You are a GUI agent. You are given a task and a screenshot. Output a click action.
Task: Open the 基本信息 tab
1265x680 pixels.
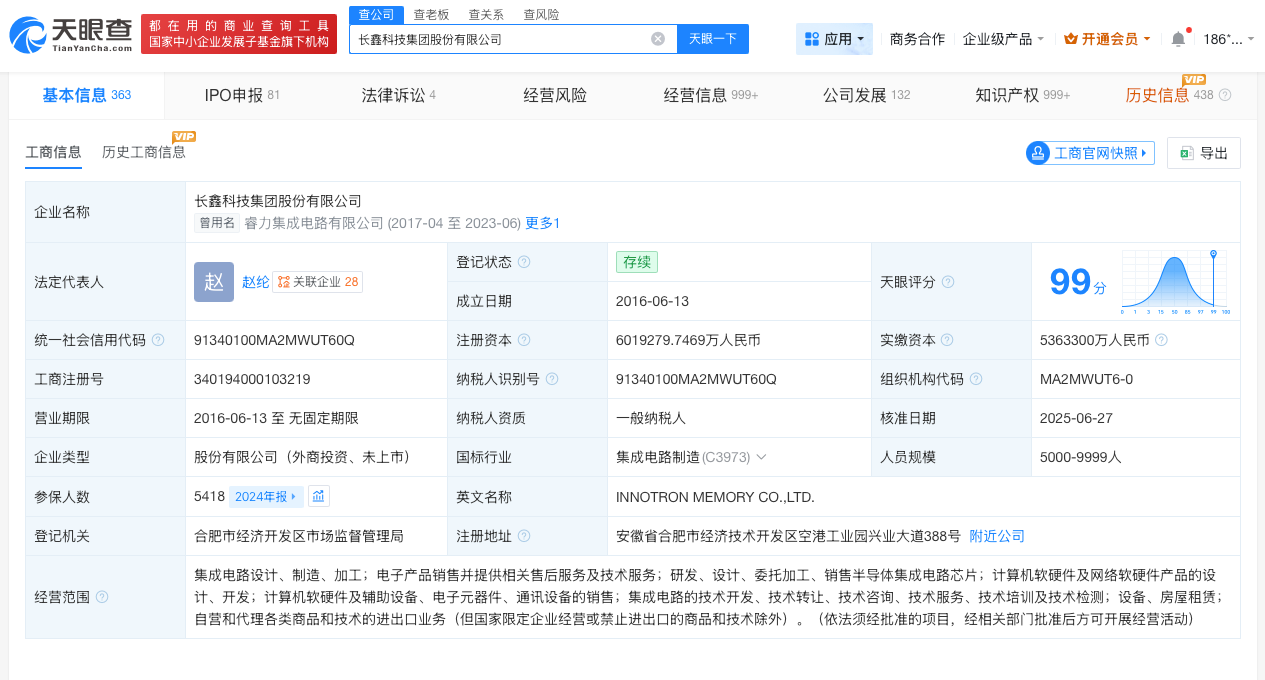point(87,95)
